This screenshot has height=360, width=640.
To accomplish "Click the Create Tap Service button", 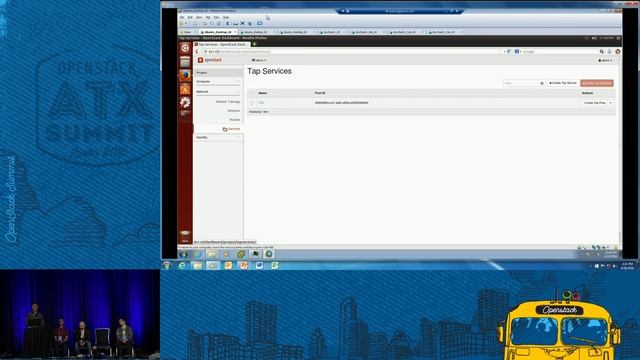I will pos(563,83).
